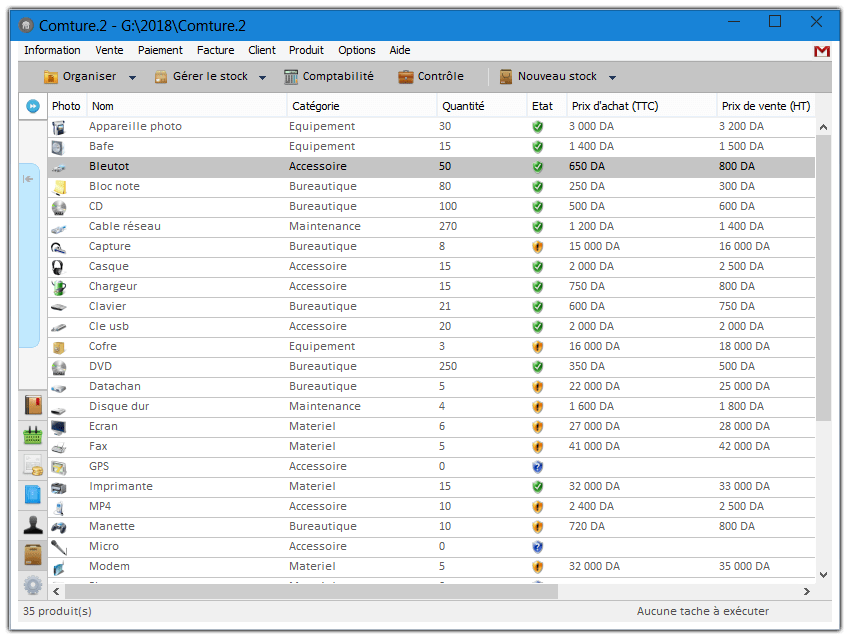
Task: Open the Facture menu
Action: (215, 49)
